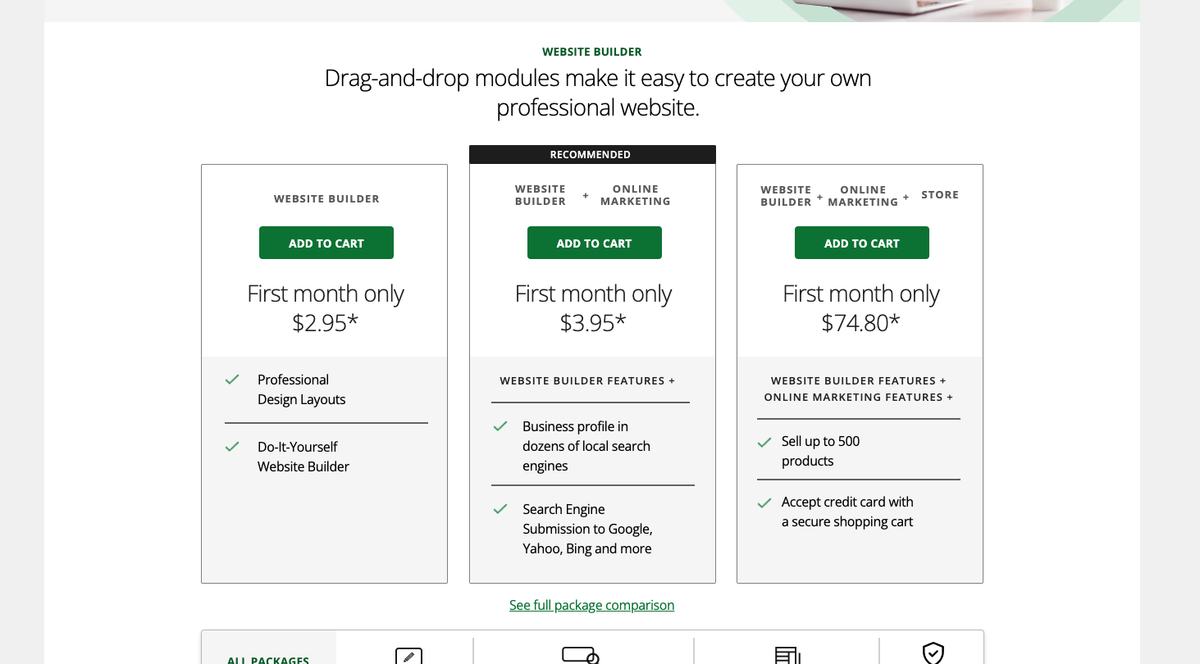The width and height of the screenshot is (1200, 664).
Task: Add the $3.95 recommended plan to cart
Action: coord(594,242)
